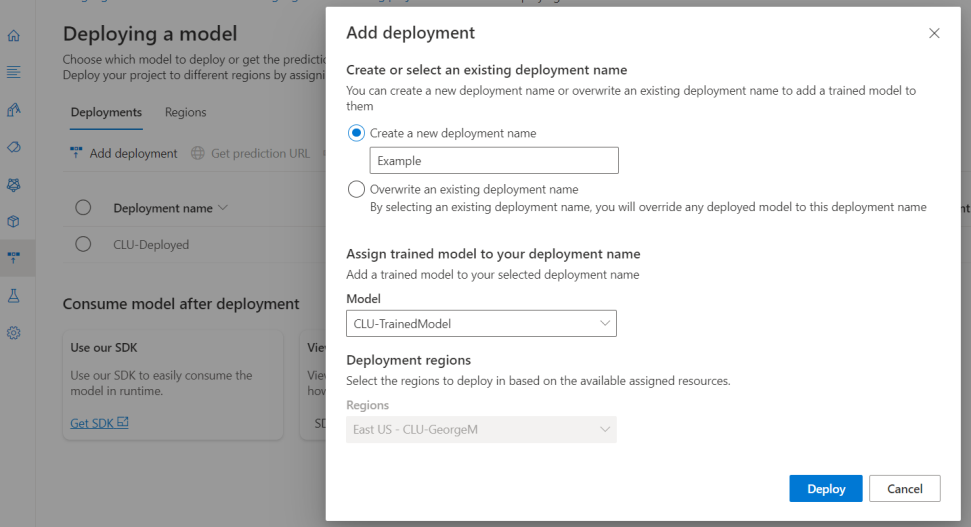Select Overwrite an existing deployment name option

[356, 189]
